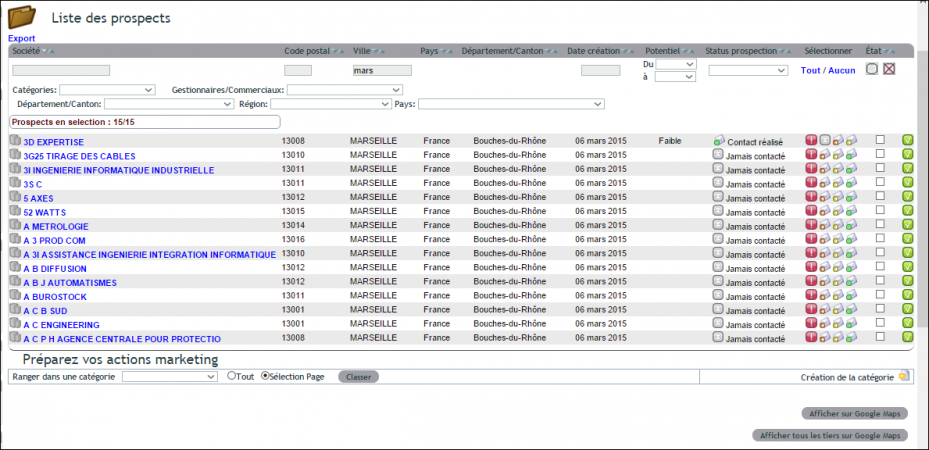Click the folder icon beside Liste des prospects
The image size is (929, 450).
[22, 17]
